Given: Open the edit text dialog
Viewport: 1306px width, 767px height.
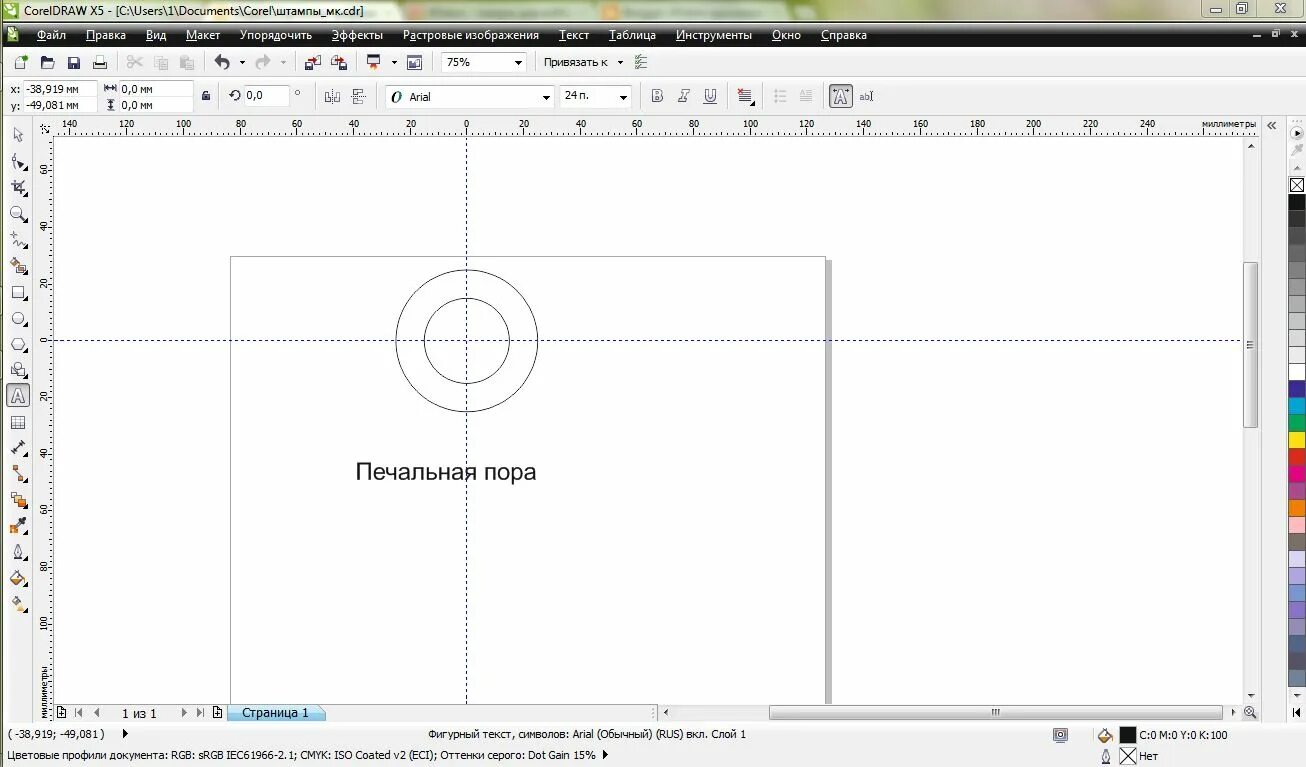Looking at the screenshot, I should point(867,96).
